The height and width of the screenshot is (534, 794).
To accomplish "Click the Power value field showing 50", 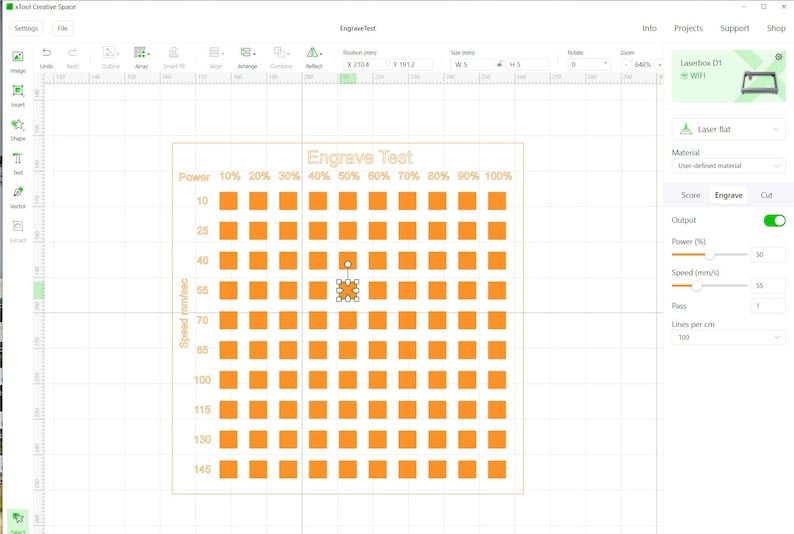I will point(768,255).
